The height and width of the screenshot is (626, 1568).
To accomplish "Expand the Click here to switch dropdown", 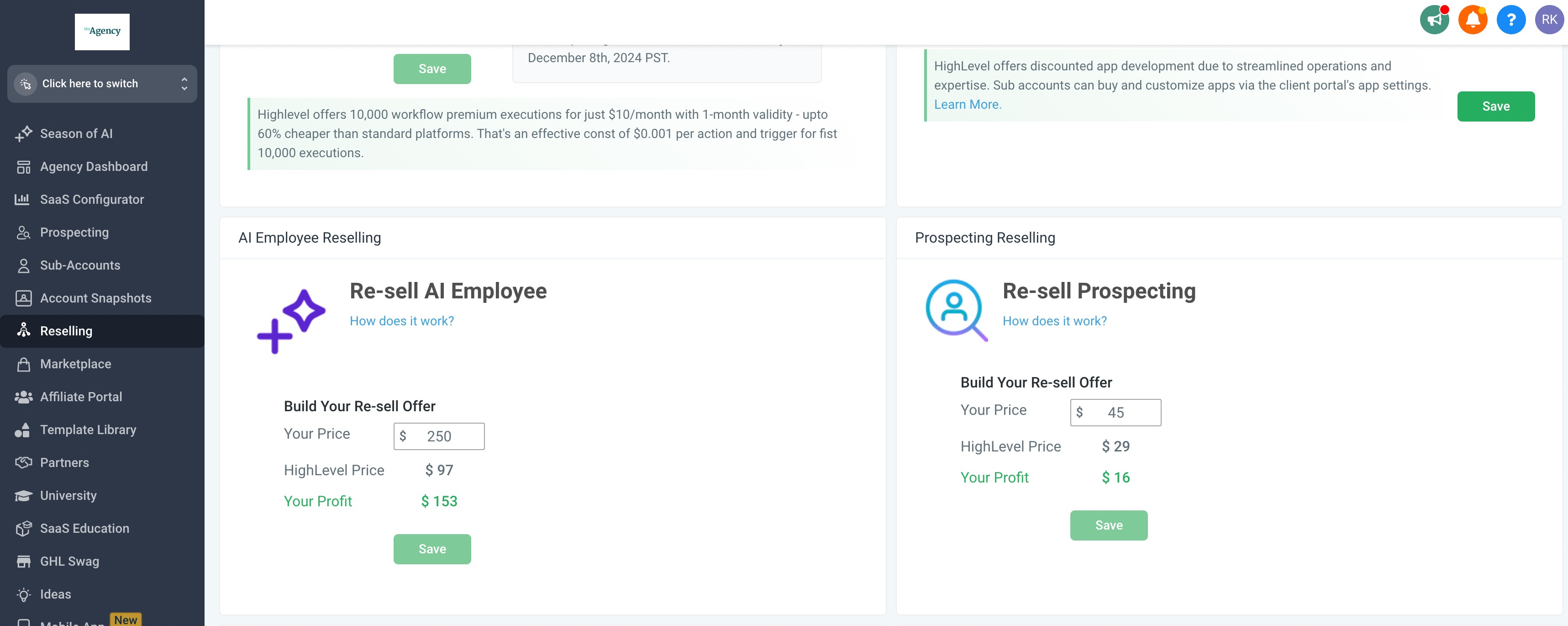I will [102, 84].
